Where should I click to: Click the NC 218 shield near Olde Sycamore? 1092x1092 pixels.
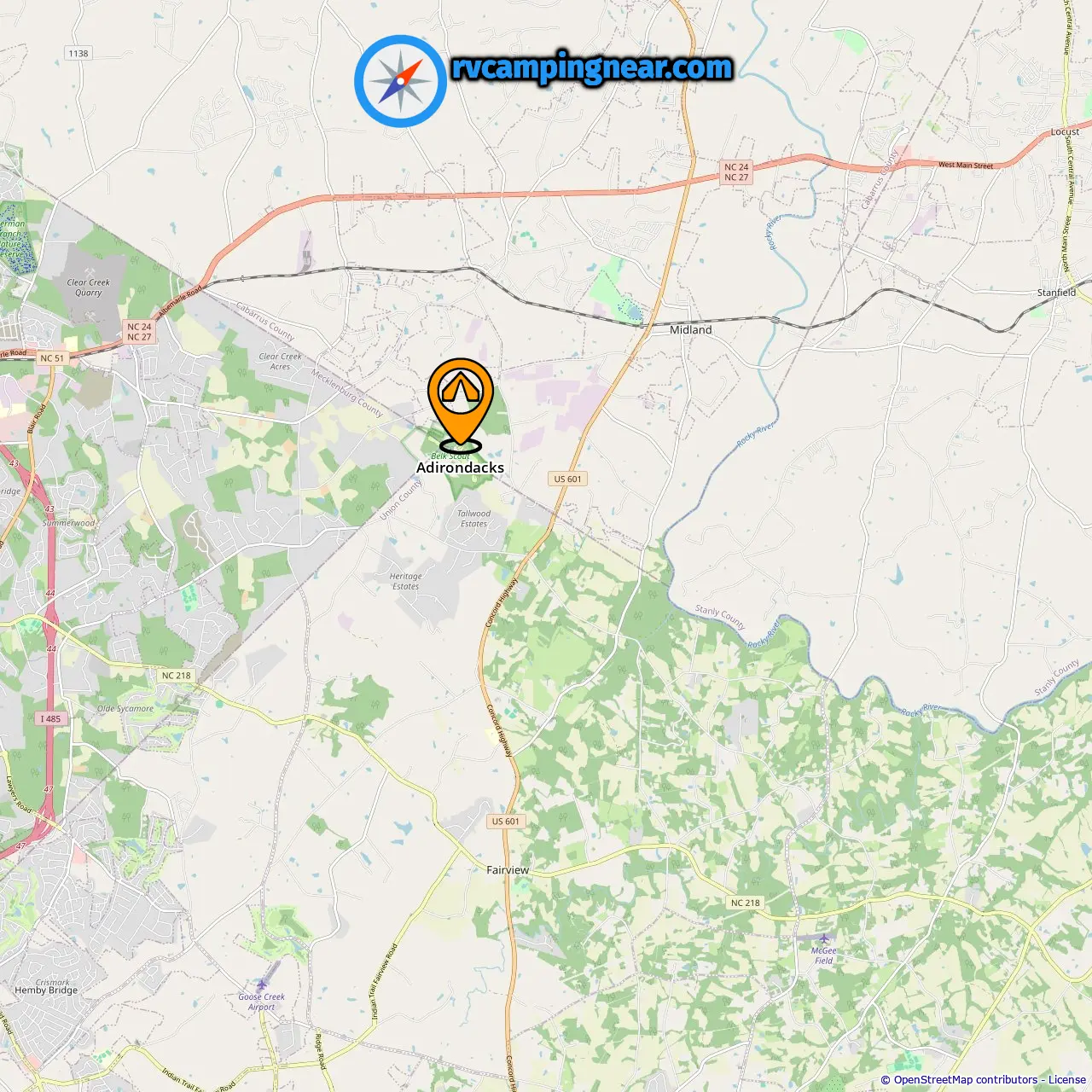(x=177, y=676)
